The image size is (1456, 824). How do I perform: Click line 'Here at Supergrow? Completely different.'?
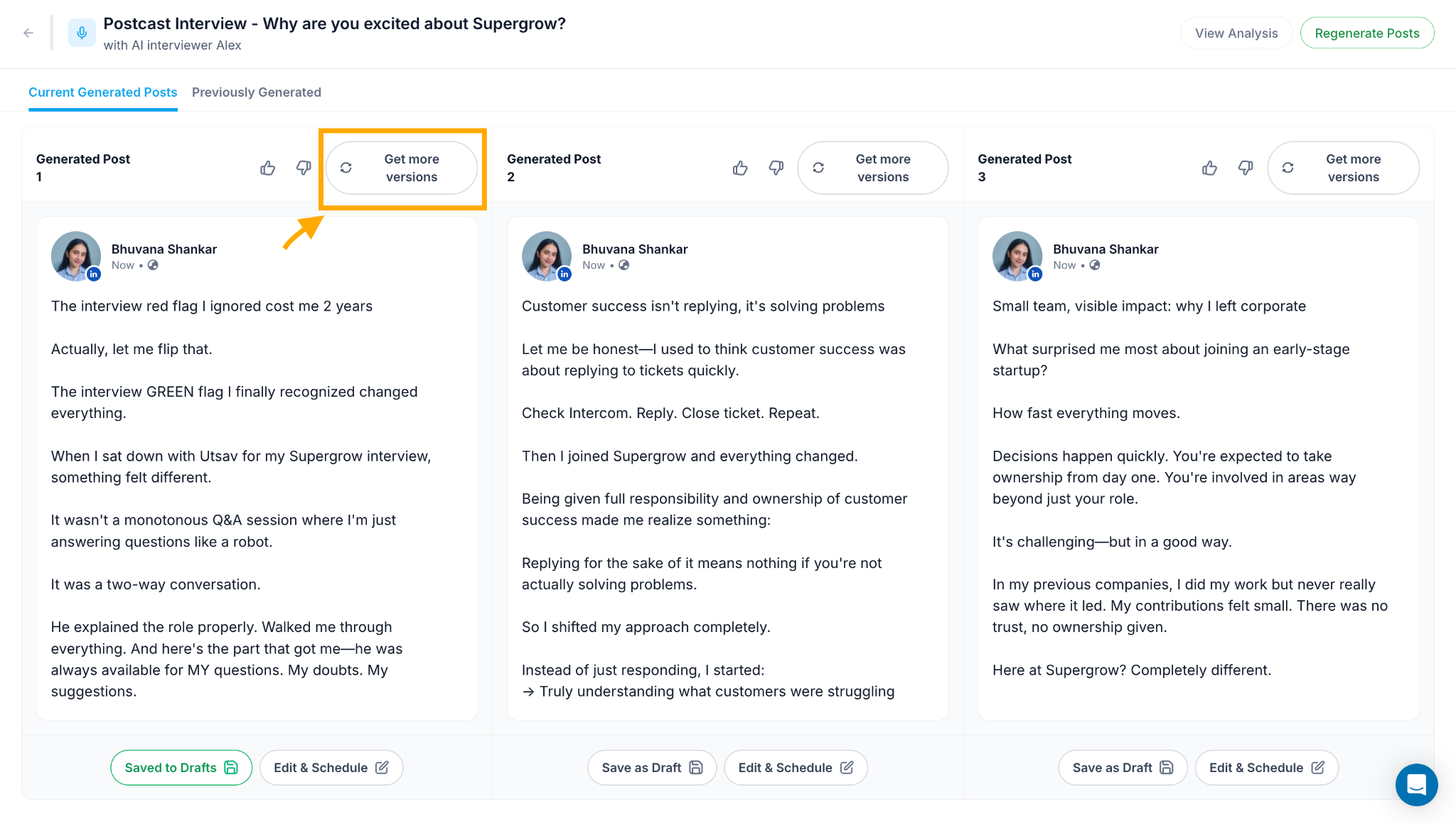tap(1132, 670)
